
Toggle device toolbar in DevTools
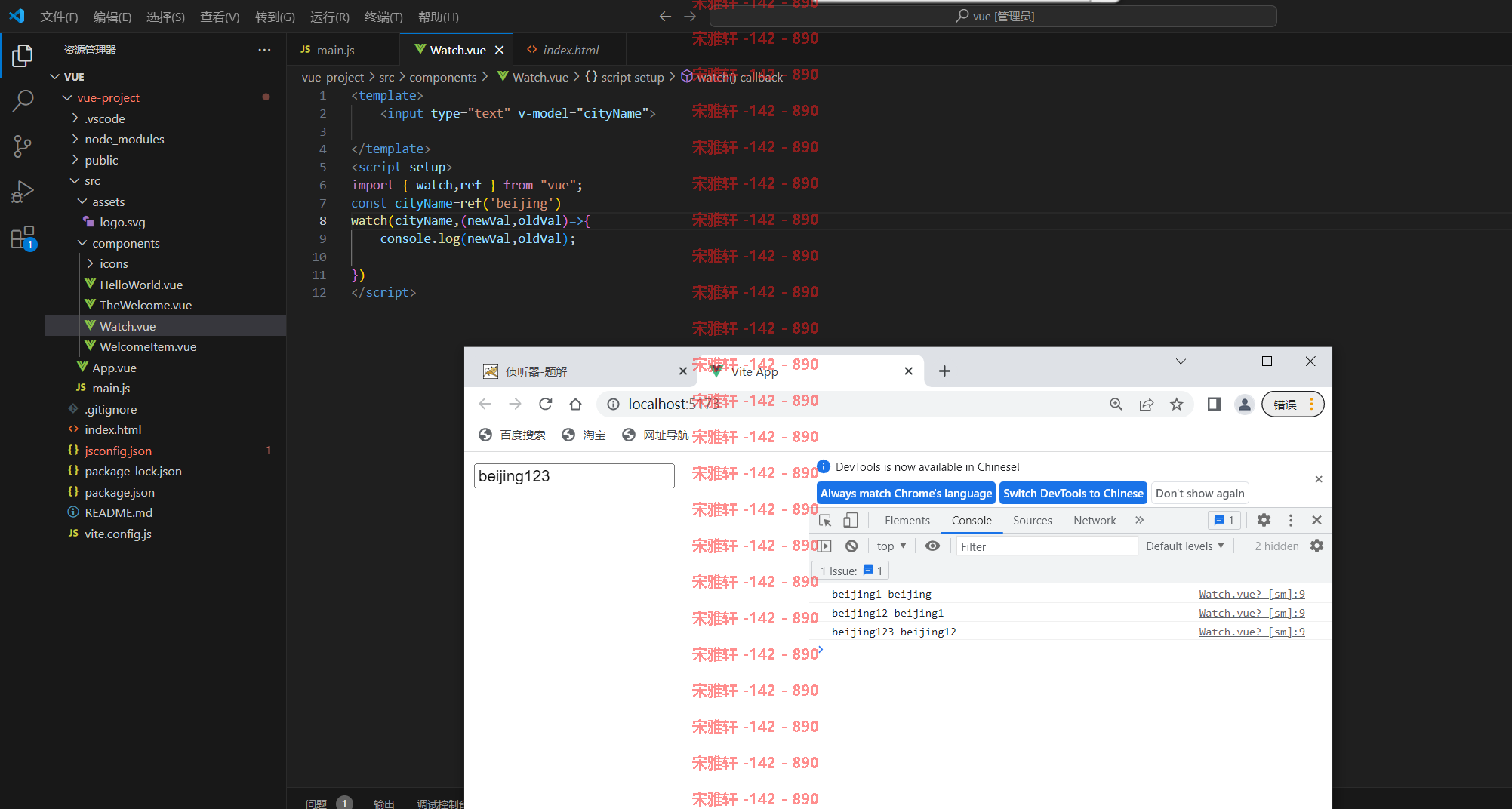tap(850, 520)
